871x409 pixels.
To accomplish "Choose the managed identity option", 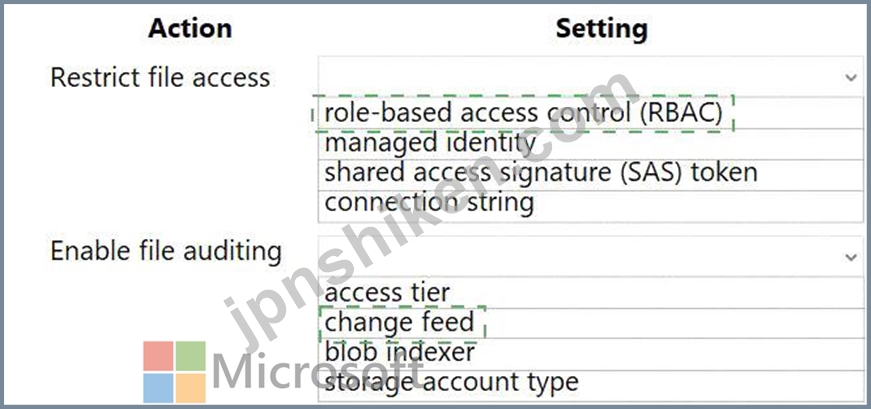I will coord(590,144).
